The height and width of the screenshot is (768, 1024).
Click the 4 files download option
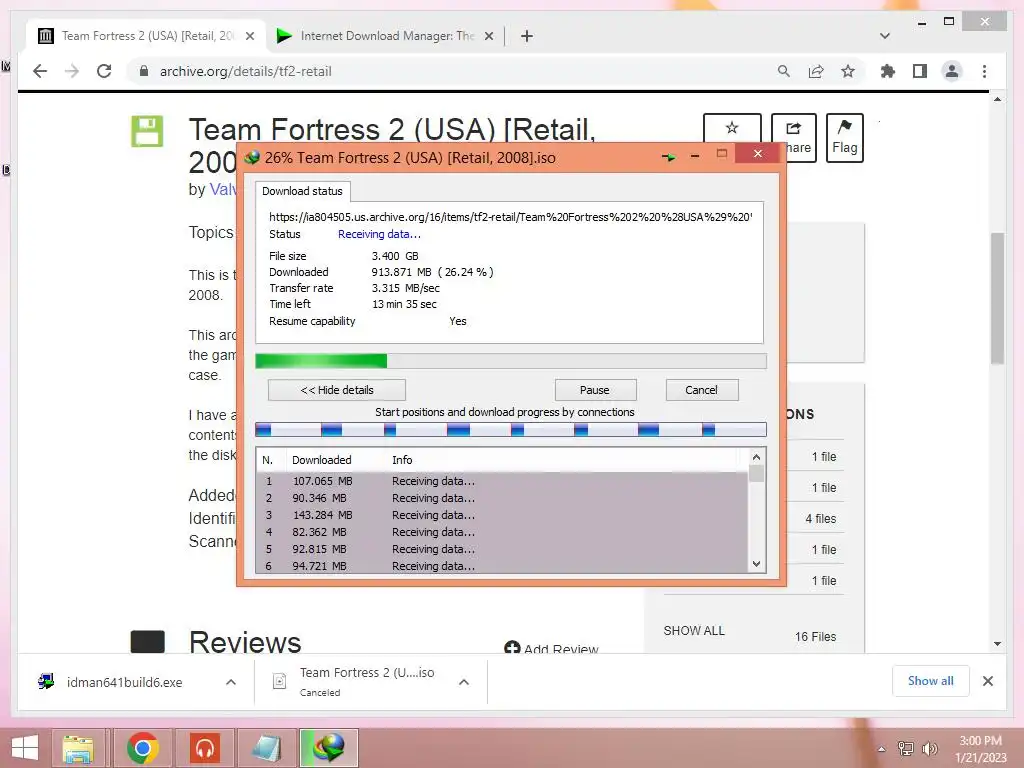click(821, 519)
